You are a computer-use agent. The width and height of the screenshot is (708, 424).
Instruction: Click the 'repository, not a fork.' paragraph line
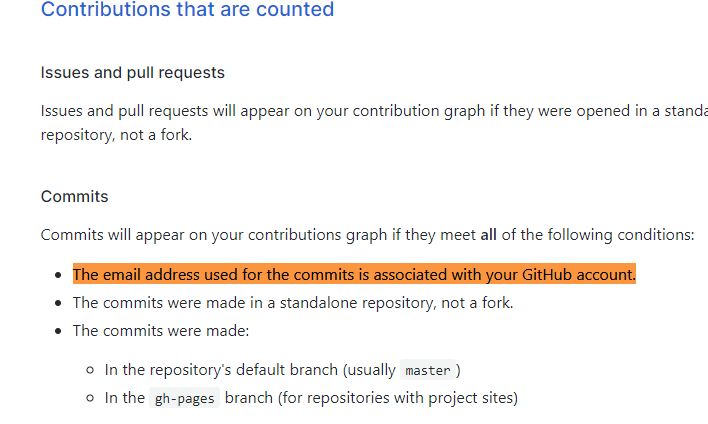pos(116,134)
